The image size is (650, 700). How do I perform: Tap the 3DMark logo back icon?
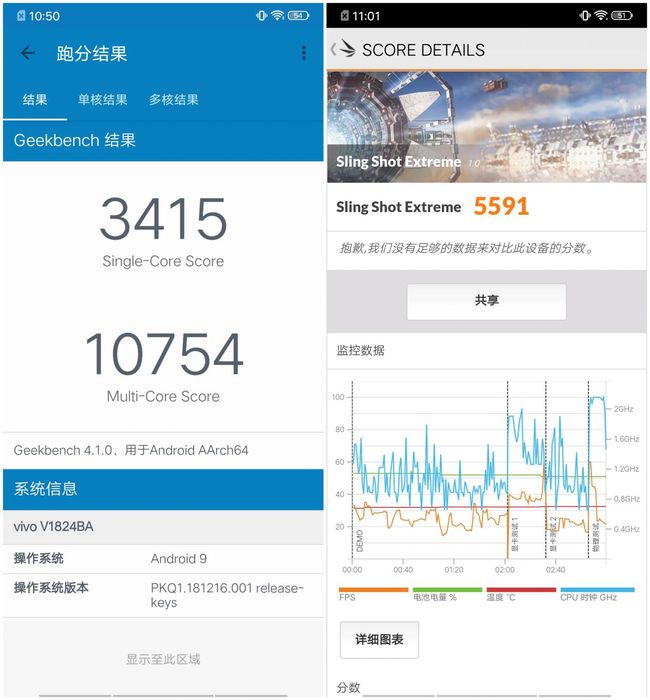pyautogui.click(x=344, y=49)
